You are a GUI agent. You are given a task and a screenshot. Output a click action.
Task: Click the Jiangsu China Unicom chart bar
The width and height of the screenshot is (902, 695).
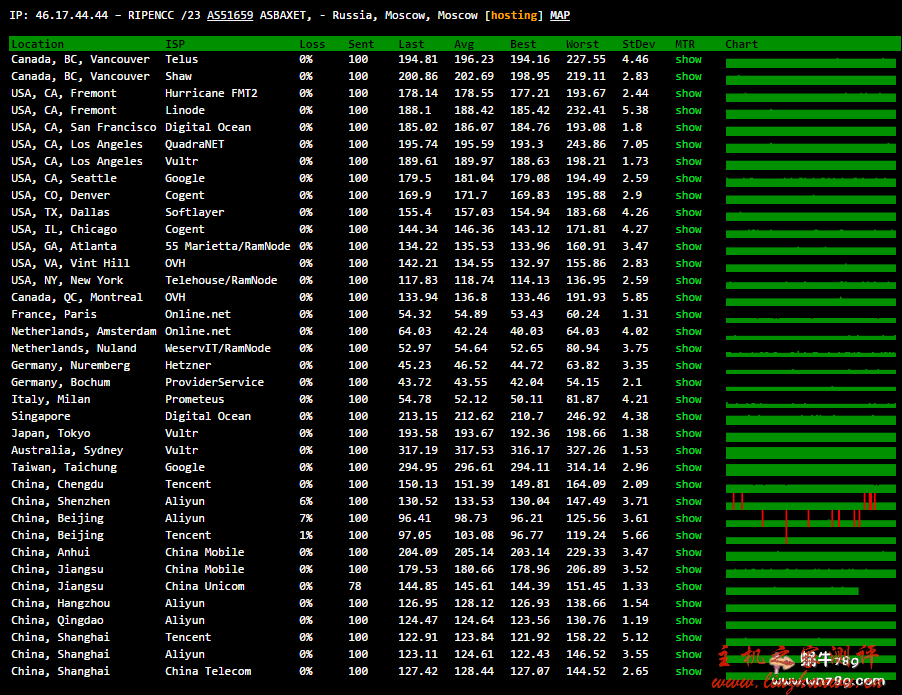pyautogui.click(x=792, y=590)
